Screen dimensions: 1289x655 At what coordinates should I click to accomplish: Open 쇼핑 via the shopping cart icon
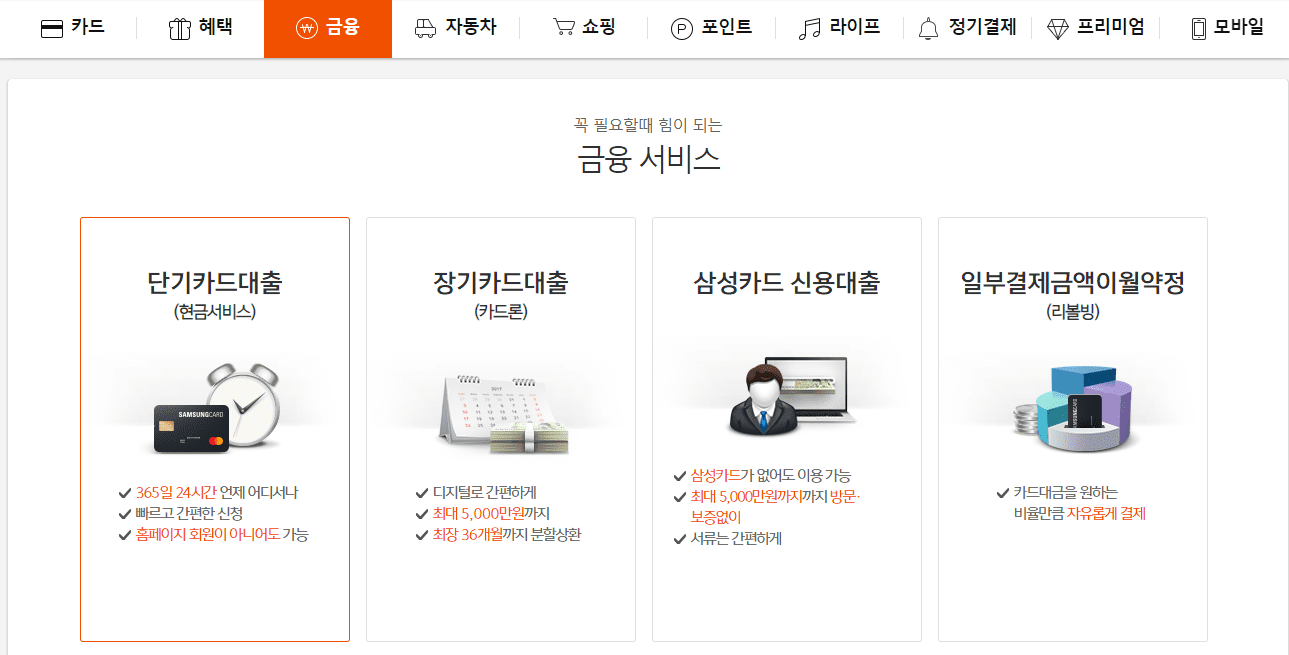(x=561, y=27)
